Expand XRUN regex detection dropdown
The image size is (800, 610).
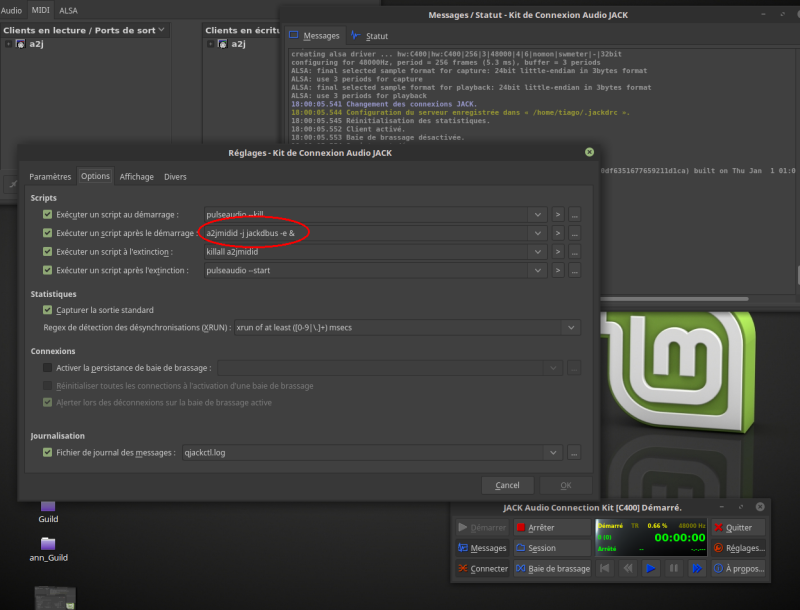point(571,327)
